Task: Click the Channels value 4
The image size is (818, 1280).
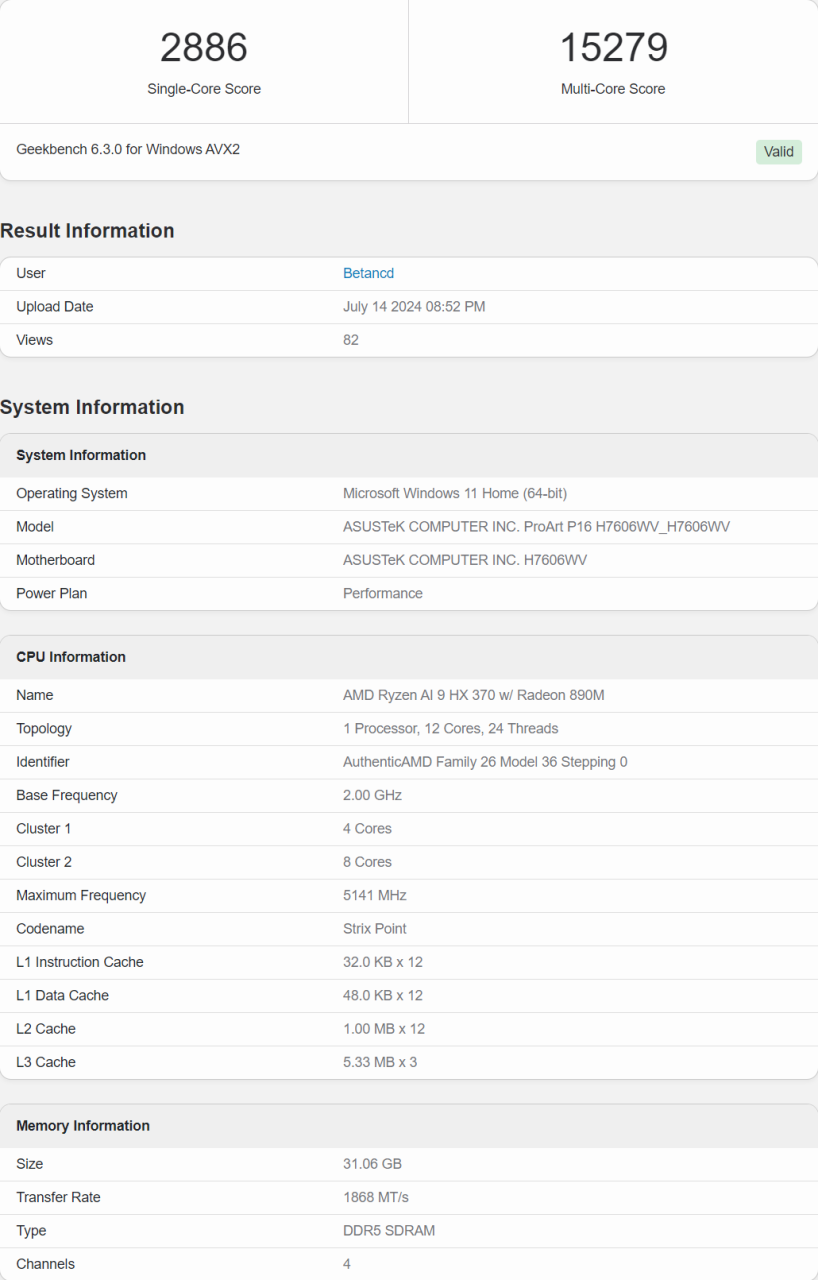Action: click(x=347, y=1264)
